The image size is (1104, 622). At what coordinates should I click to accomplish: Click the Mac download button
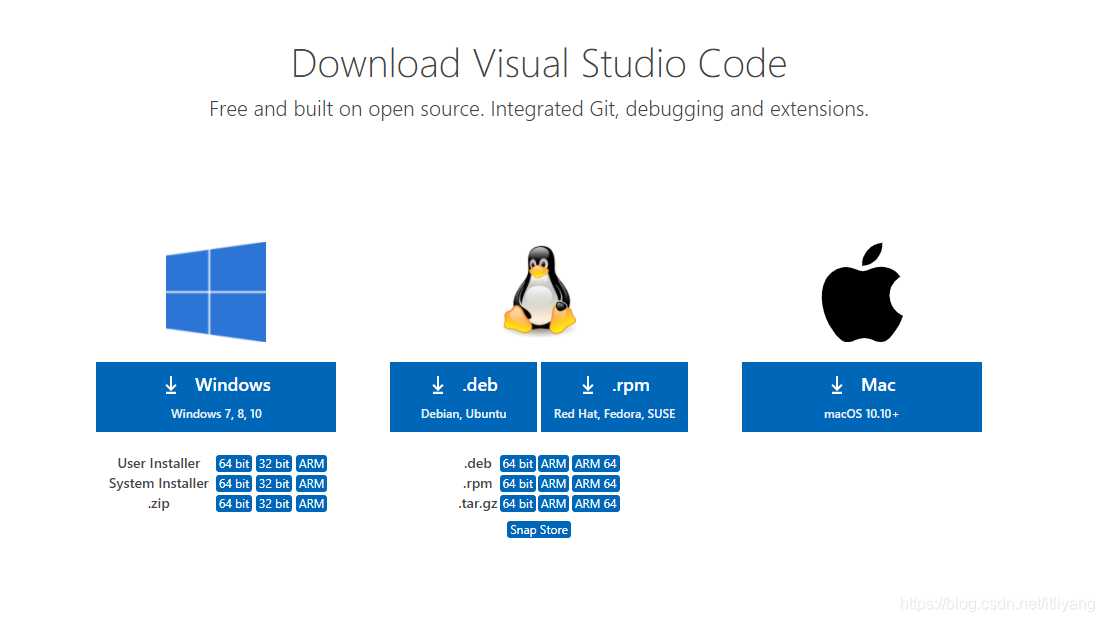point(862,397)
